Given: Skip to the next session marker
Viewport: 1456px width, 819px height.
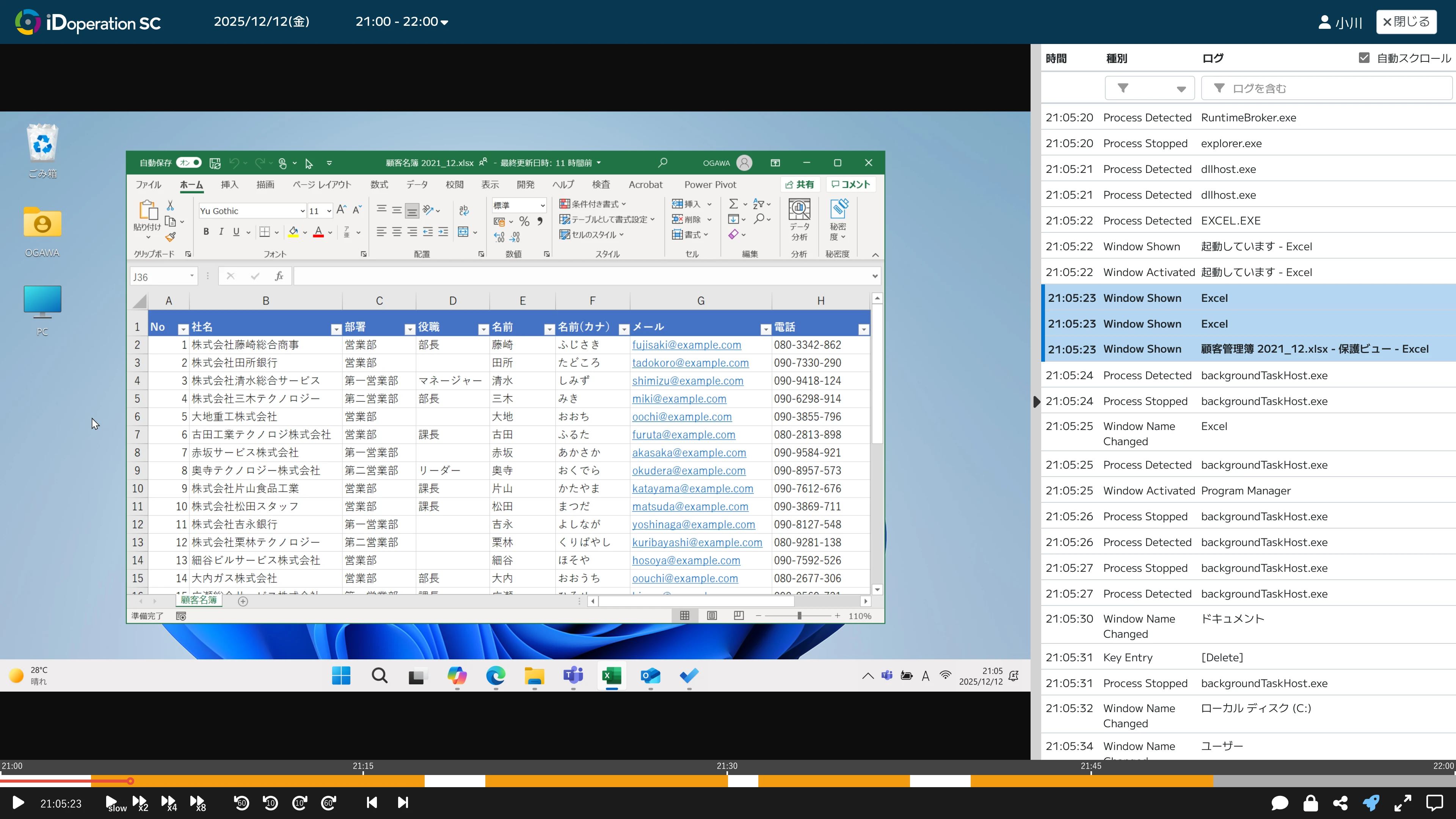Looking at the screenshot, I should tap(402, 803).
